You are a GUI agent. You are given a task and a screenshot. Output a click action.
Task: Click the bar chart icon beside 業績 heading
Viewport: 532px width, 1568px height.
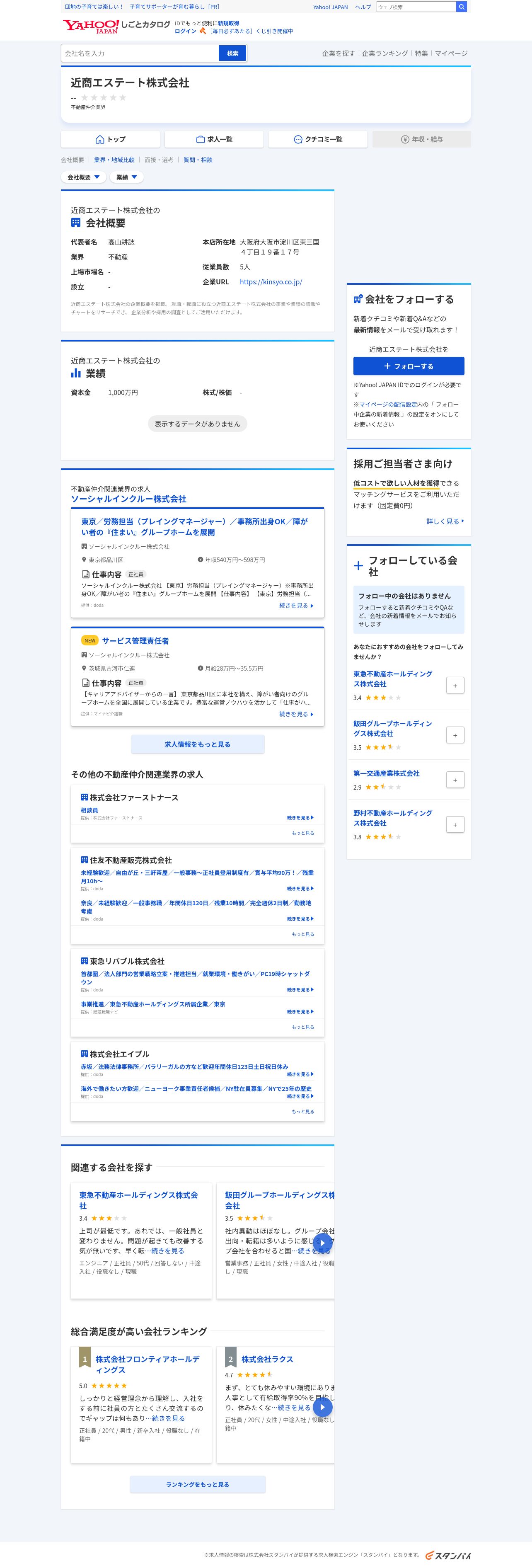(75, 373)
